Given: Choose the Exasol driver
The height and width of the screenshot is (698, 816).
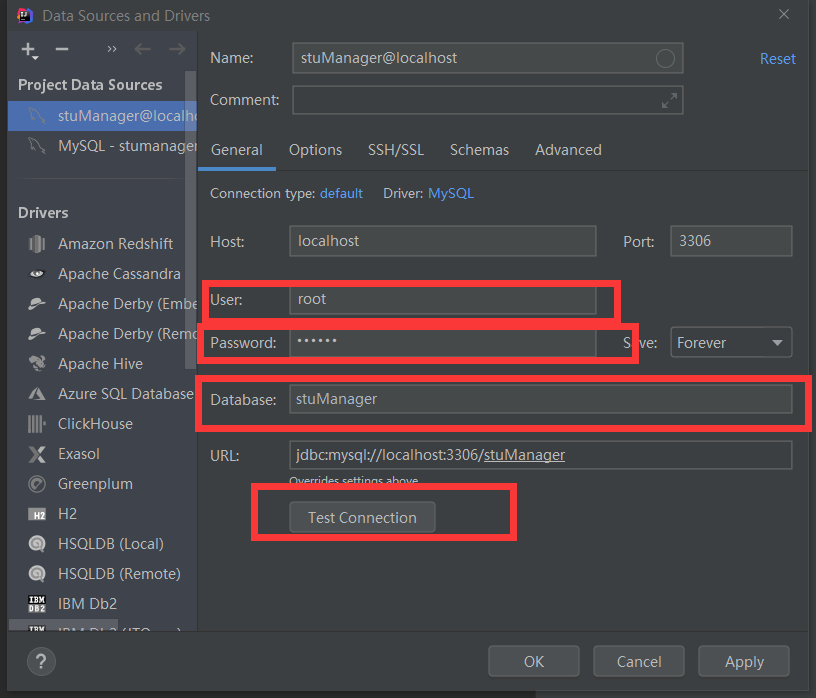Looking at the screenshot, I should (x=103, y=454).
